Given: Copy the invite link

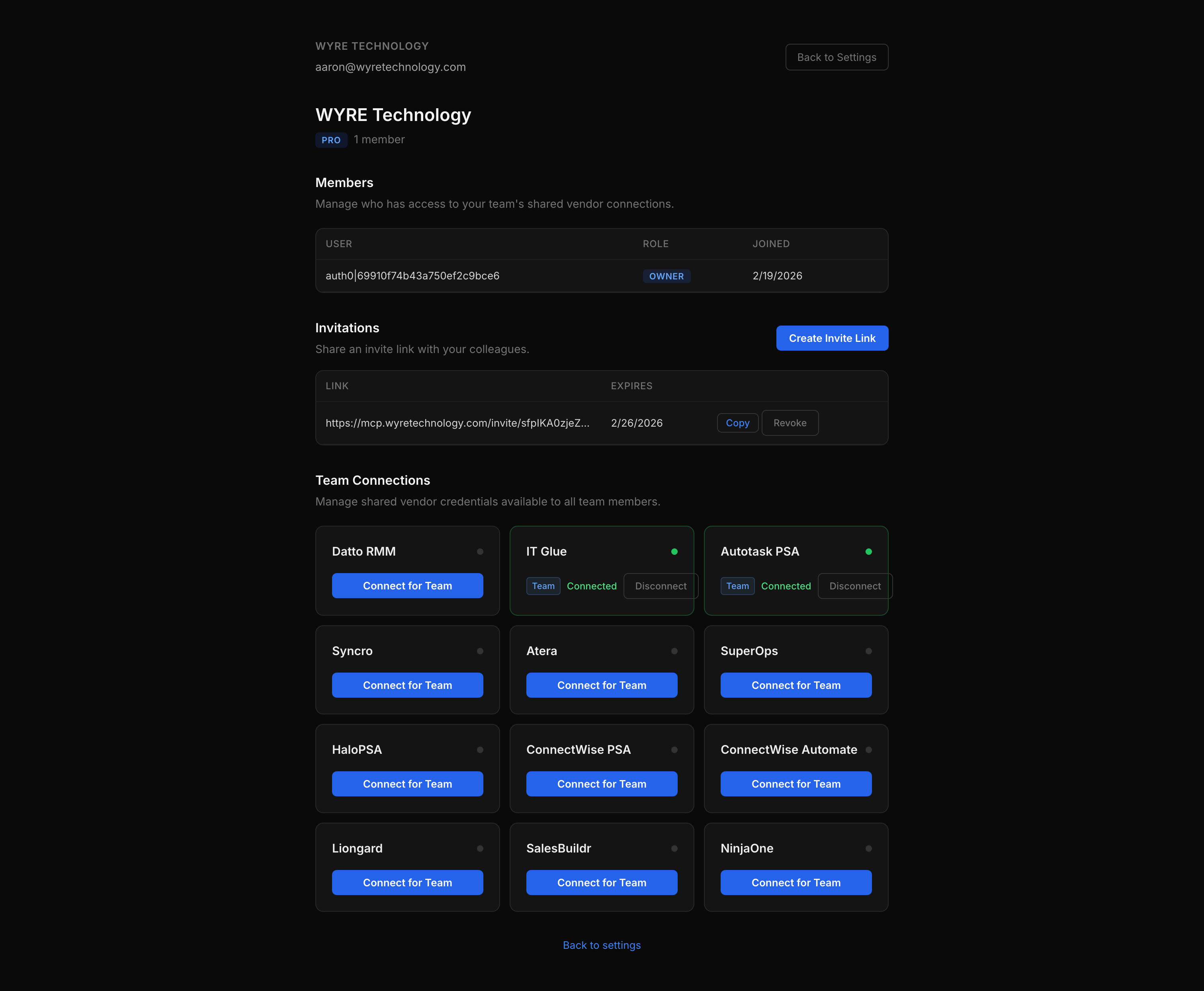Looking at the screenshot, I should pyautogui.click(x=737, y=422).
